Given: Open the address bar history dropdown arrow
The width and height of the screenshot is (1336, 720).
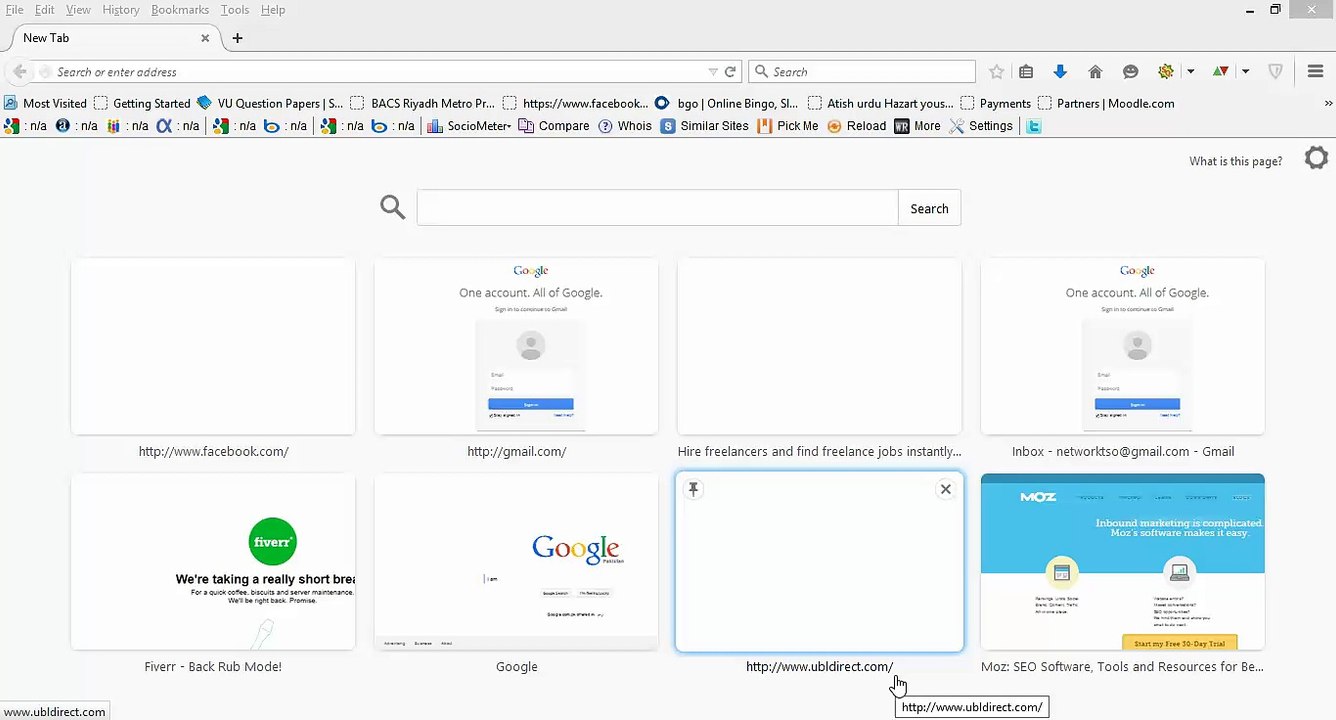Looking at the screenshot, I should point(712,72).
